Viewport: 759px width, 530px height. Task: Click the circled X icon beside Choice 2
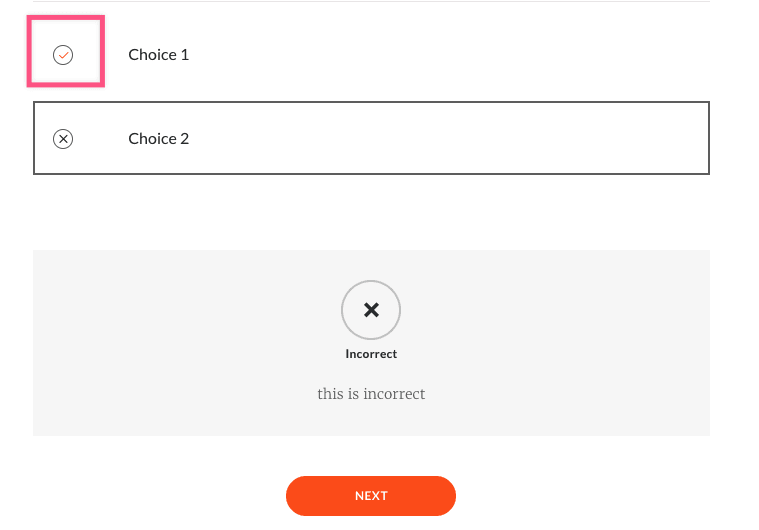coord(63,139)
